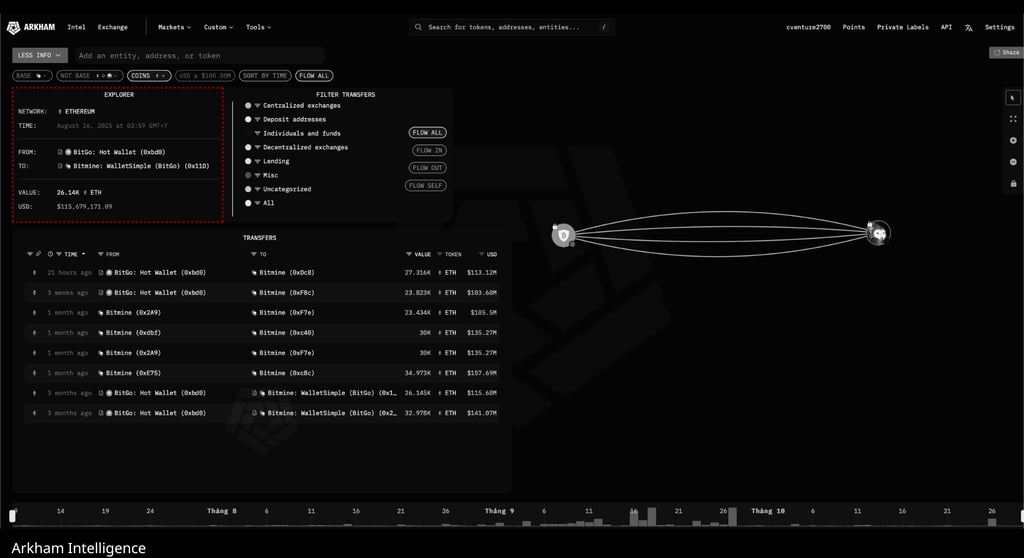Zoom in the graph with plus icon
The image size is (1024, 558).
1013,140
